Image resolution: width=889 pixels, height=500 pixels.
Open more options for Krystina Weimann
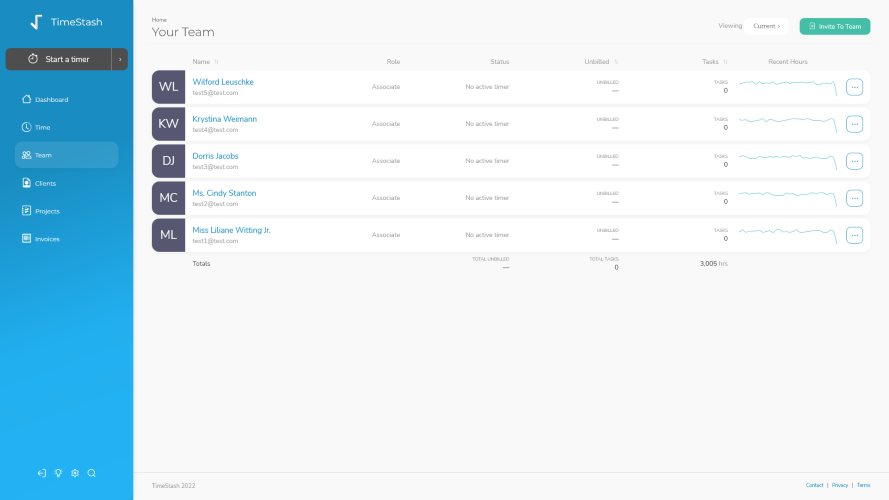(854, 124)
